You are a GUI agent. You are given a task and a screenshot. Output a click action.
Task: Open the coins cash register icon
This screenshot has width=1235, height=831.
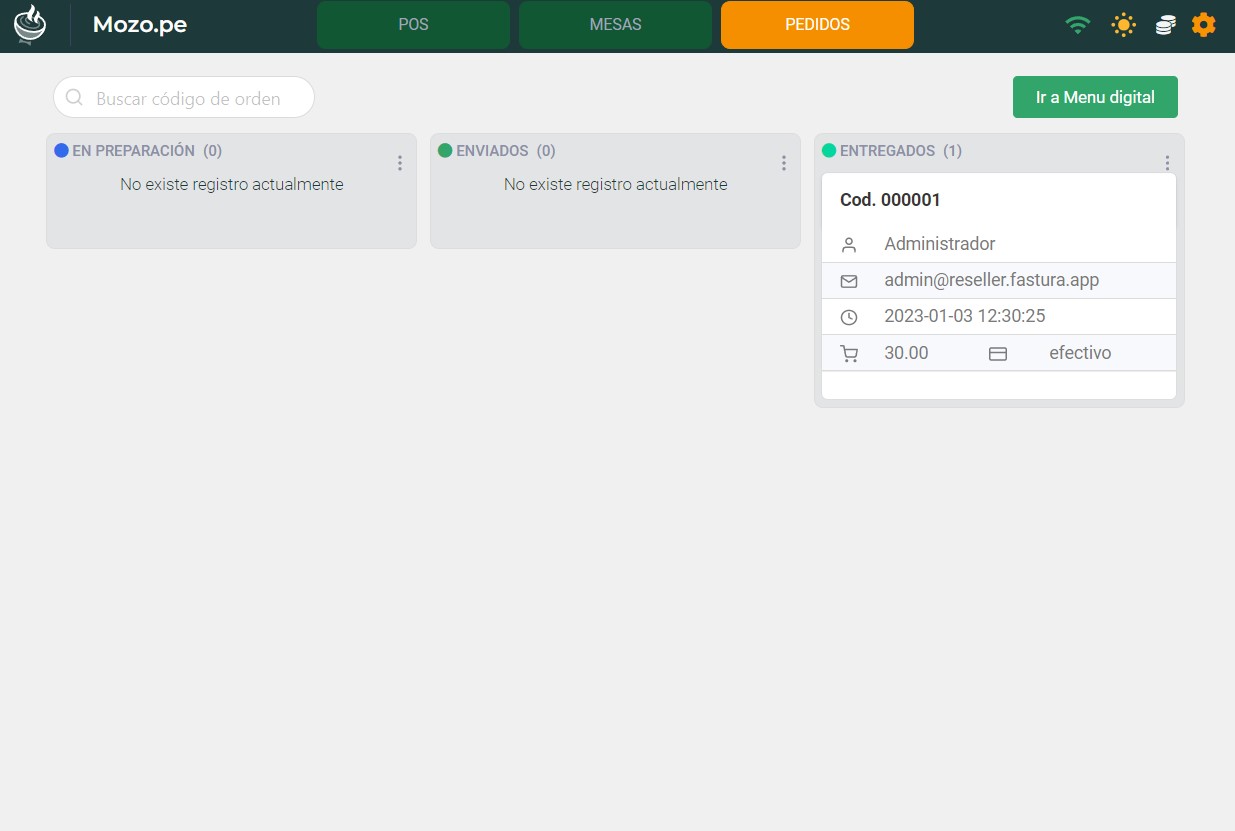coord(1165,25)
